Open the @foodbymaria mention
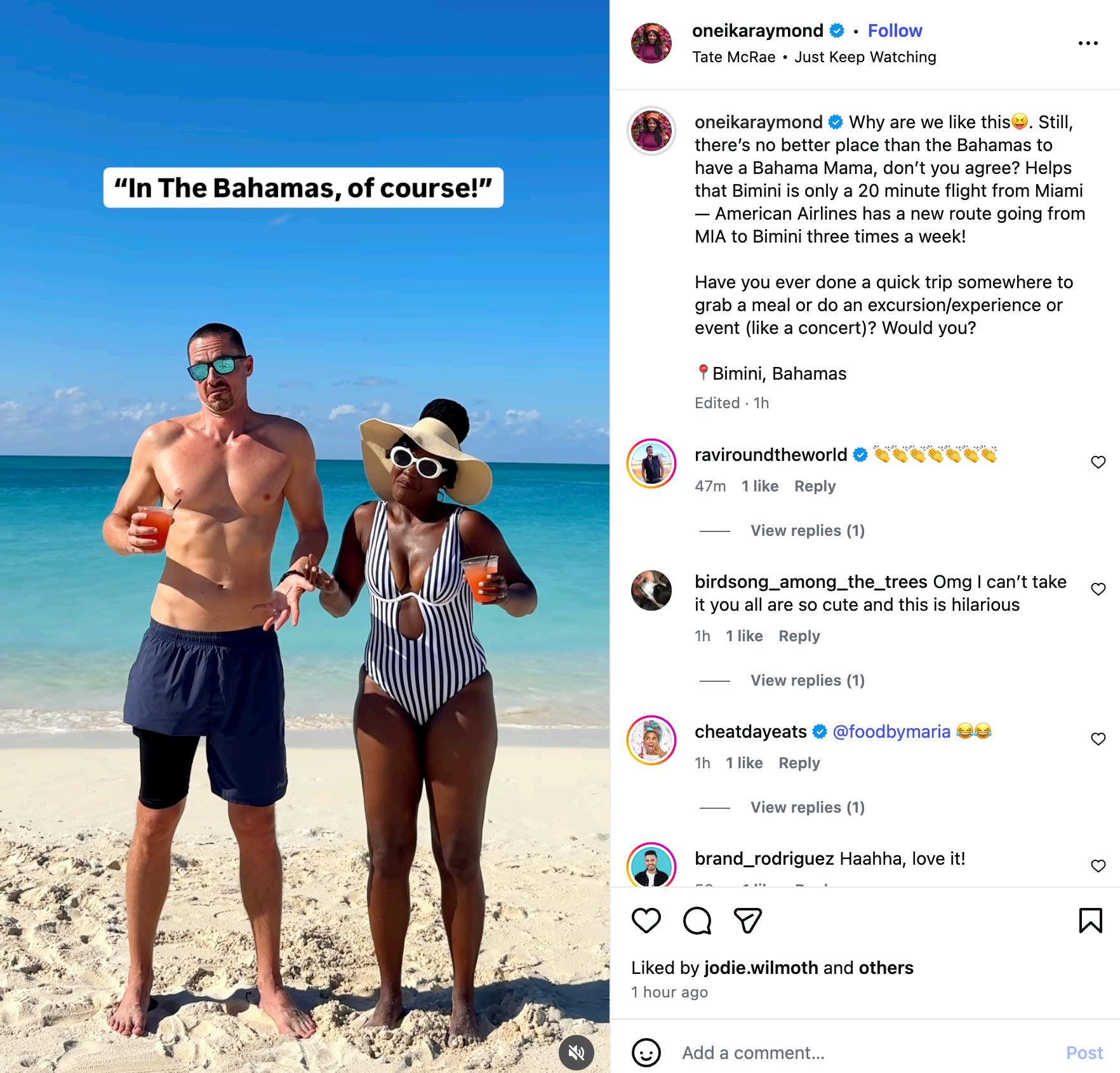The width and height of the screenshot is (1120, 1073). [x=891, y=731]
